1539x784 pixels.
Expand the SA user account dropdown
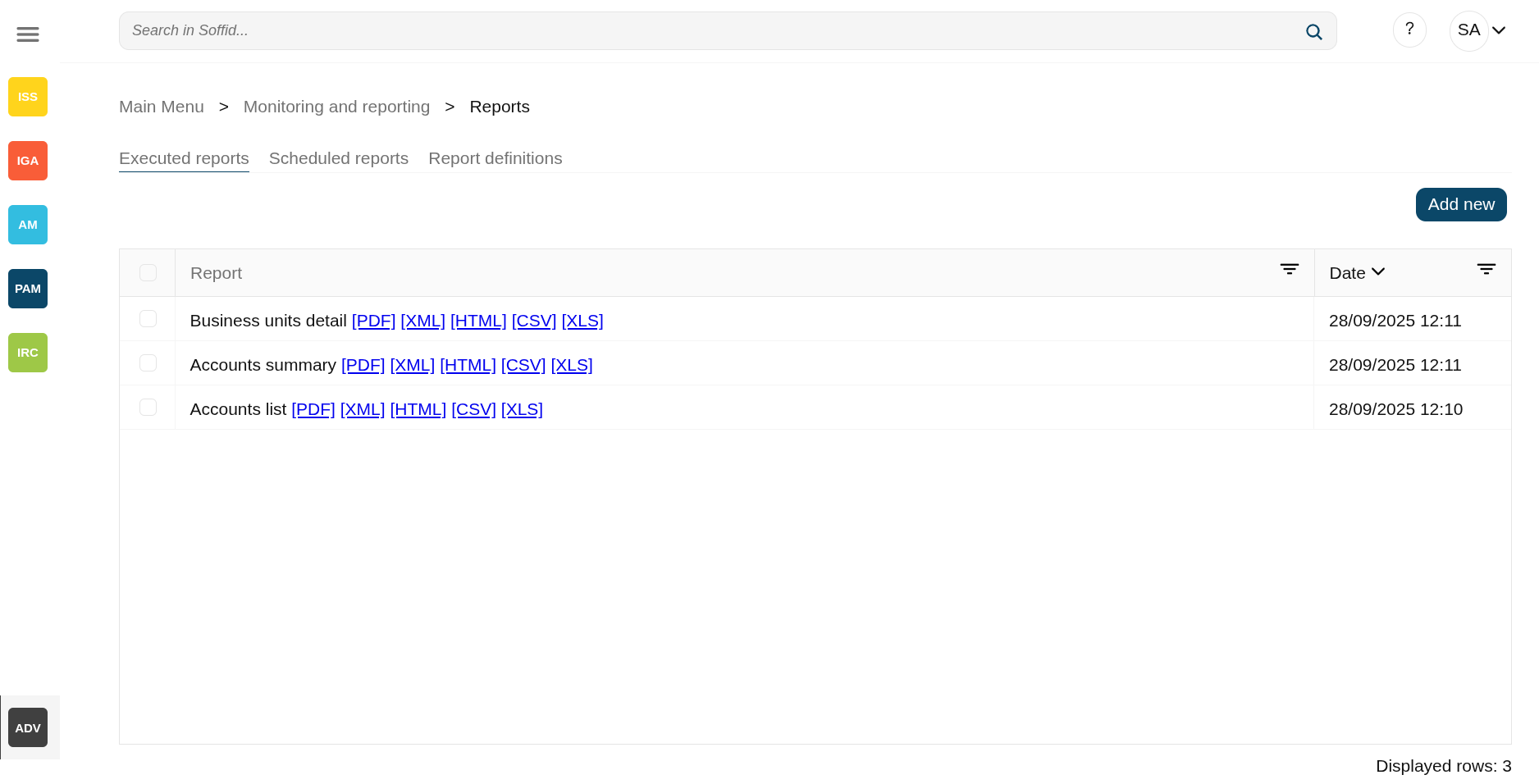(1498, 30)
